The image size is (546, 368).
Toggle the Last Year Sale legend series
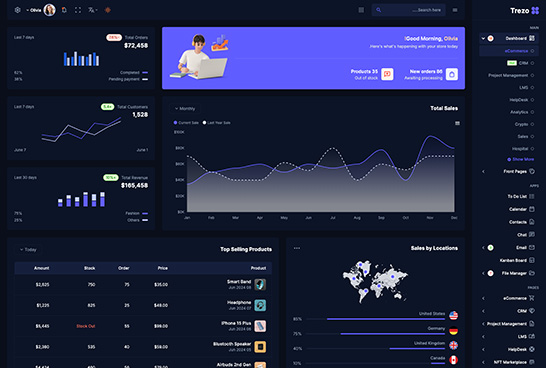pyautogui.click(x=216, y=123)
